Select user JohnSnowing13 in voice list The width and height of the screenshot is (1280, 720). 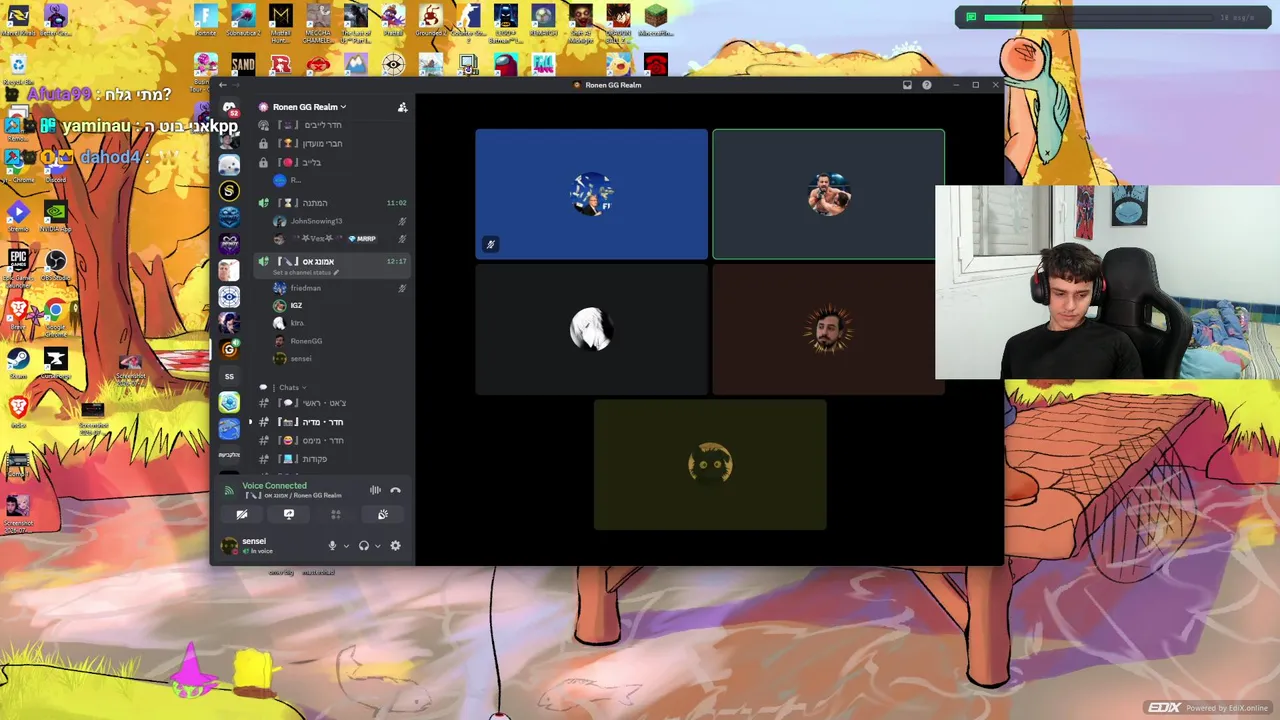tap(340, 221)
